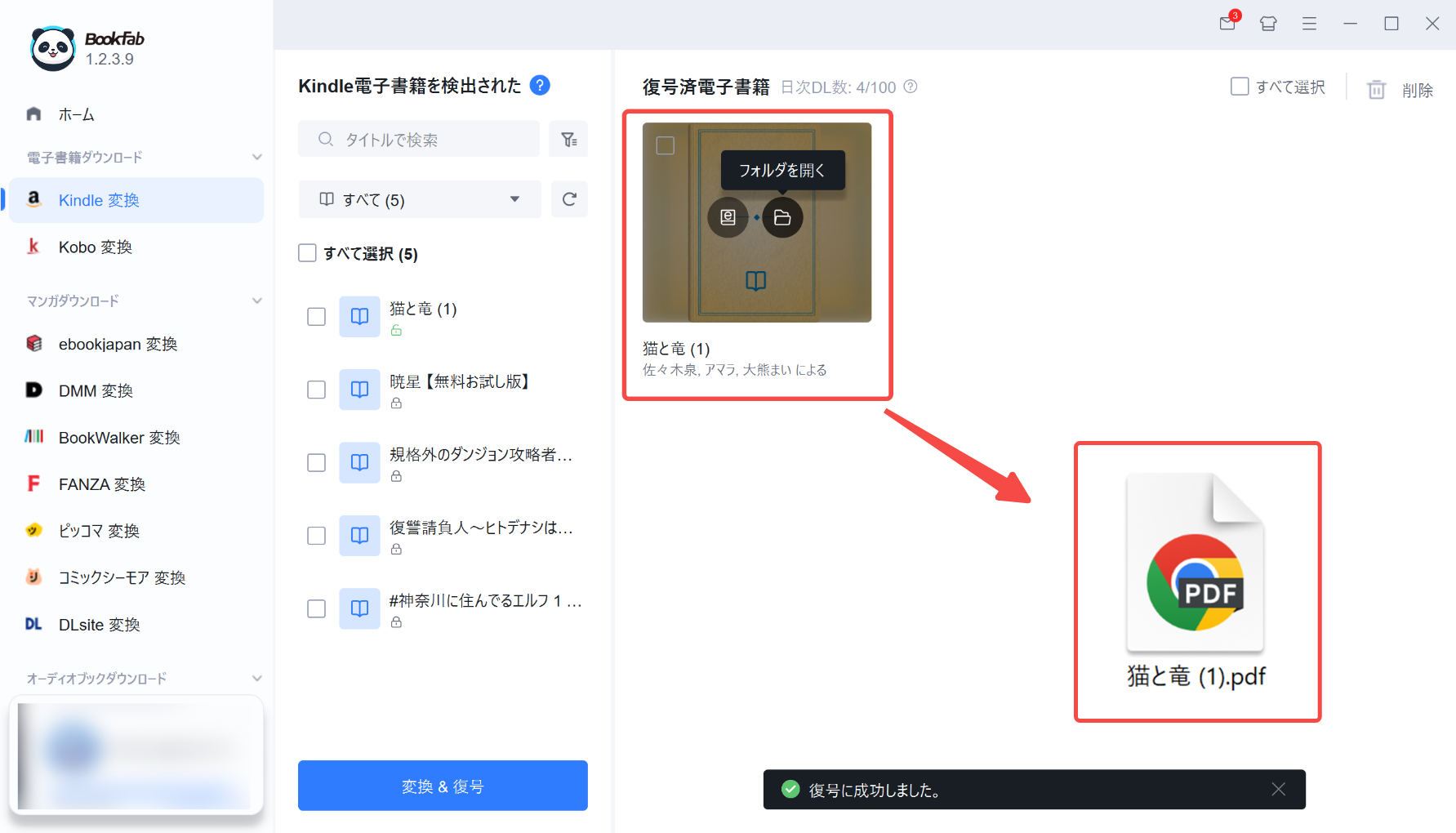This screenshot has width=1456, height=833.
Task: Select FANZA 変換 in sidebar
Action: click(136, 484)
